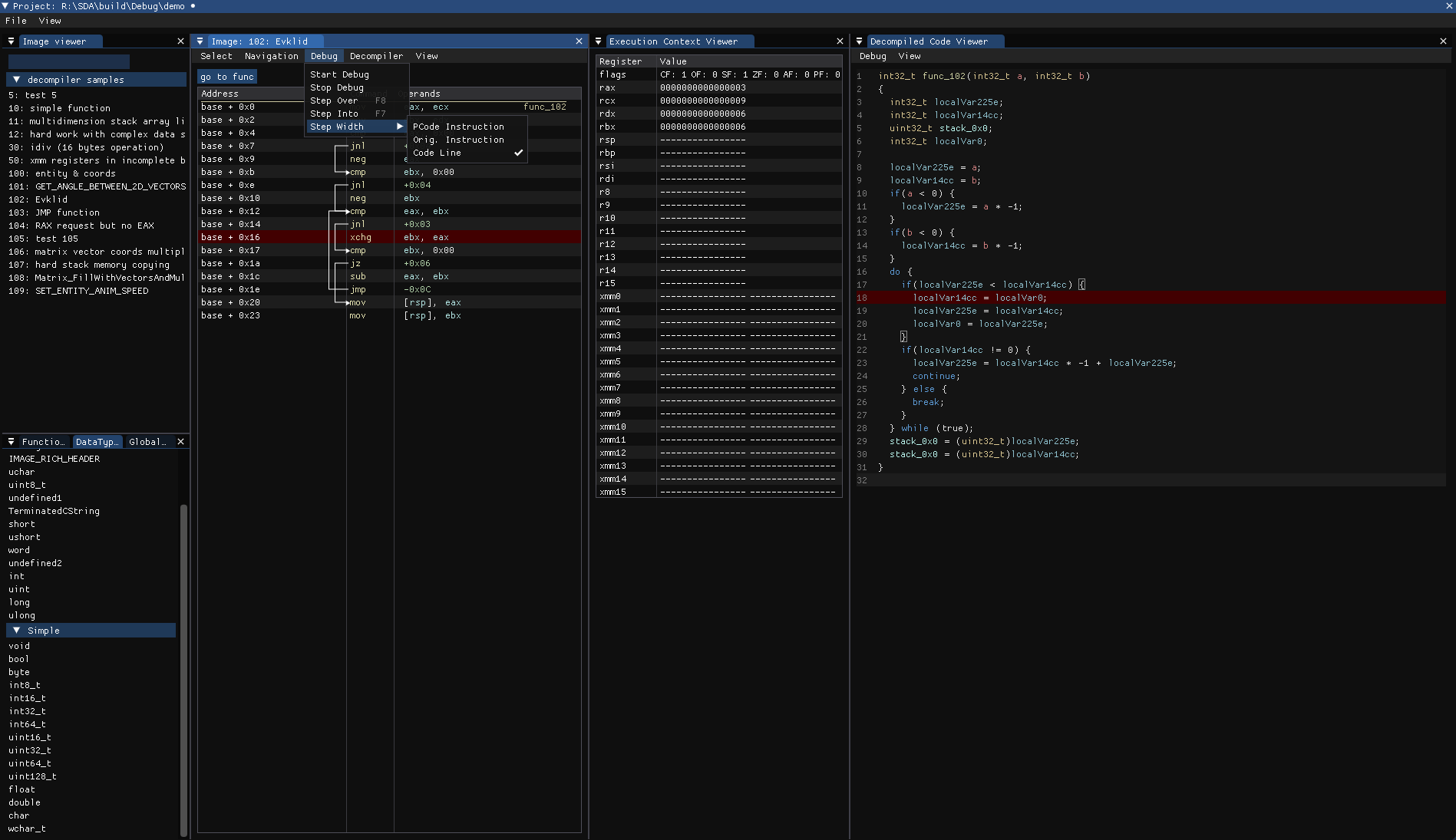Close the Image: 102: Evklid tab

[x=579, y=41]
